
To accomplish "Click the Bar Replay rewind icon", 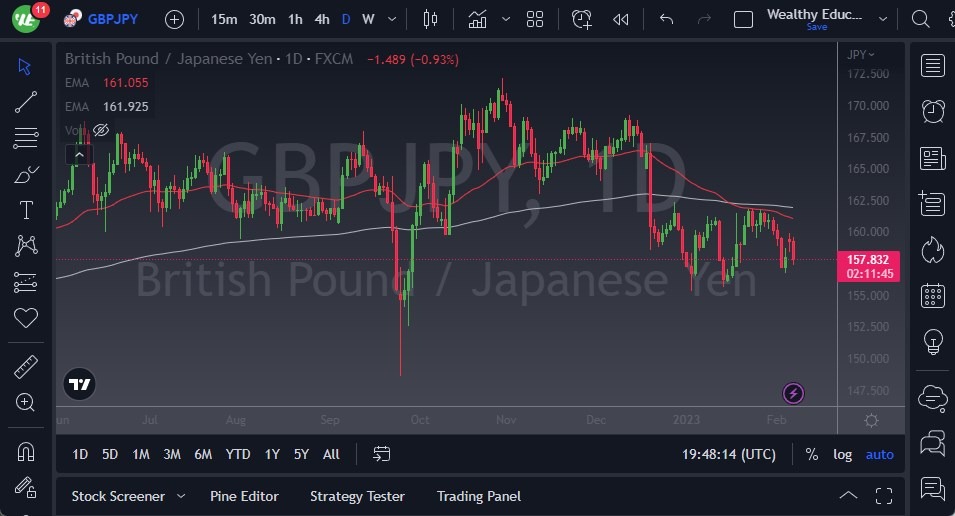I will (621, 19).
